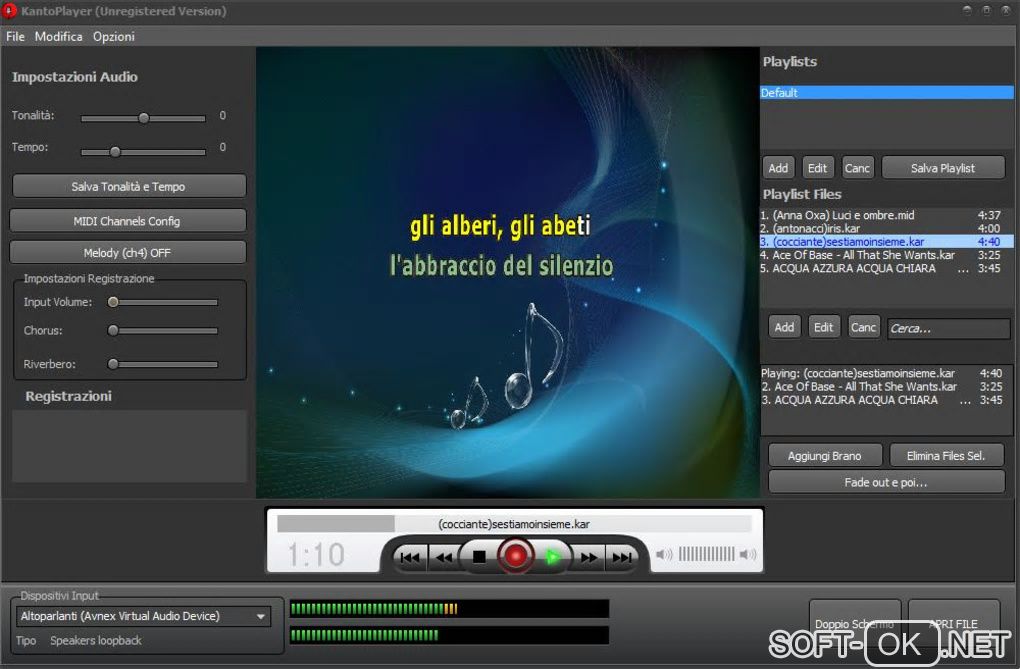Screen dimensions: 1020x669
Task: Stop playback with the square button
Action: click(479, 557)
